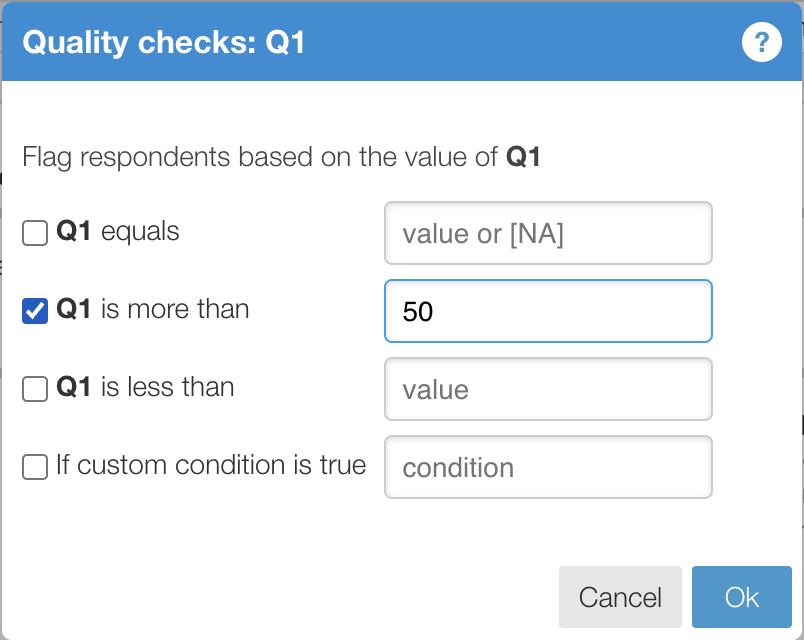804x640 pixels.
Task: Click inside the custom condition entry field
Action: tap(548, 467)
